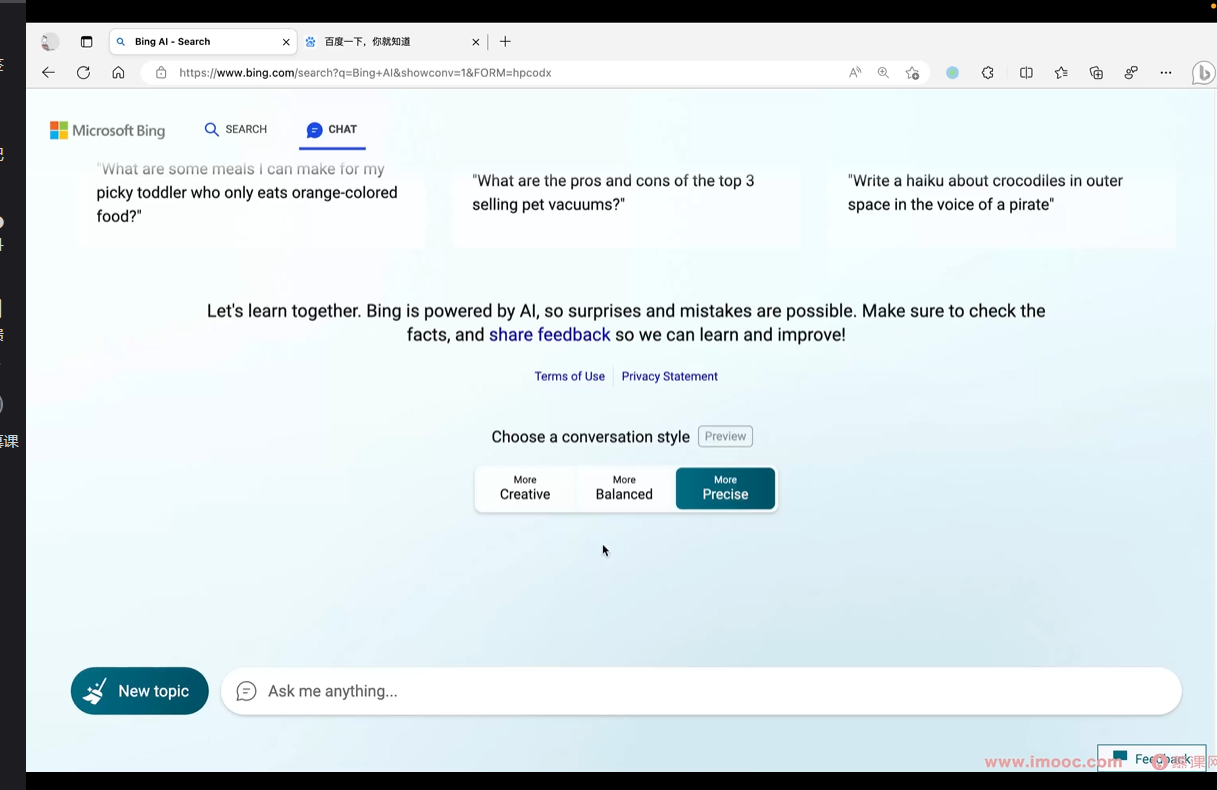The height and width of the screenshot is (790, 1217).
Task: Open the profile avatar icon
Action: [x=49, y=42]
